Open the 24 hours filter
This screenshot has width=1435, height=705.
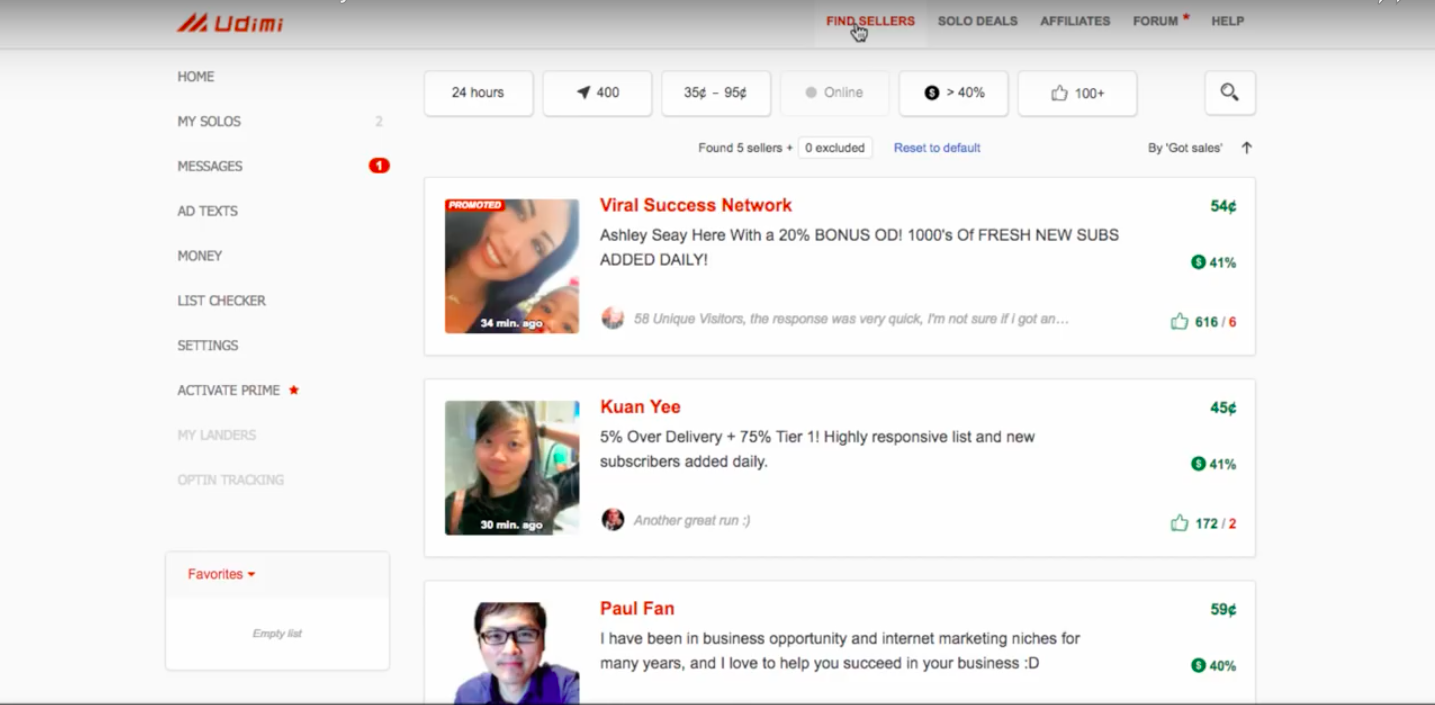[478, 93]
